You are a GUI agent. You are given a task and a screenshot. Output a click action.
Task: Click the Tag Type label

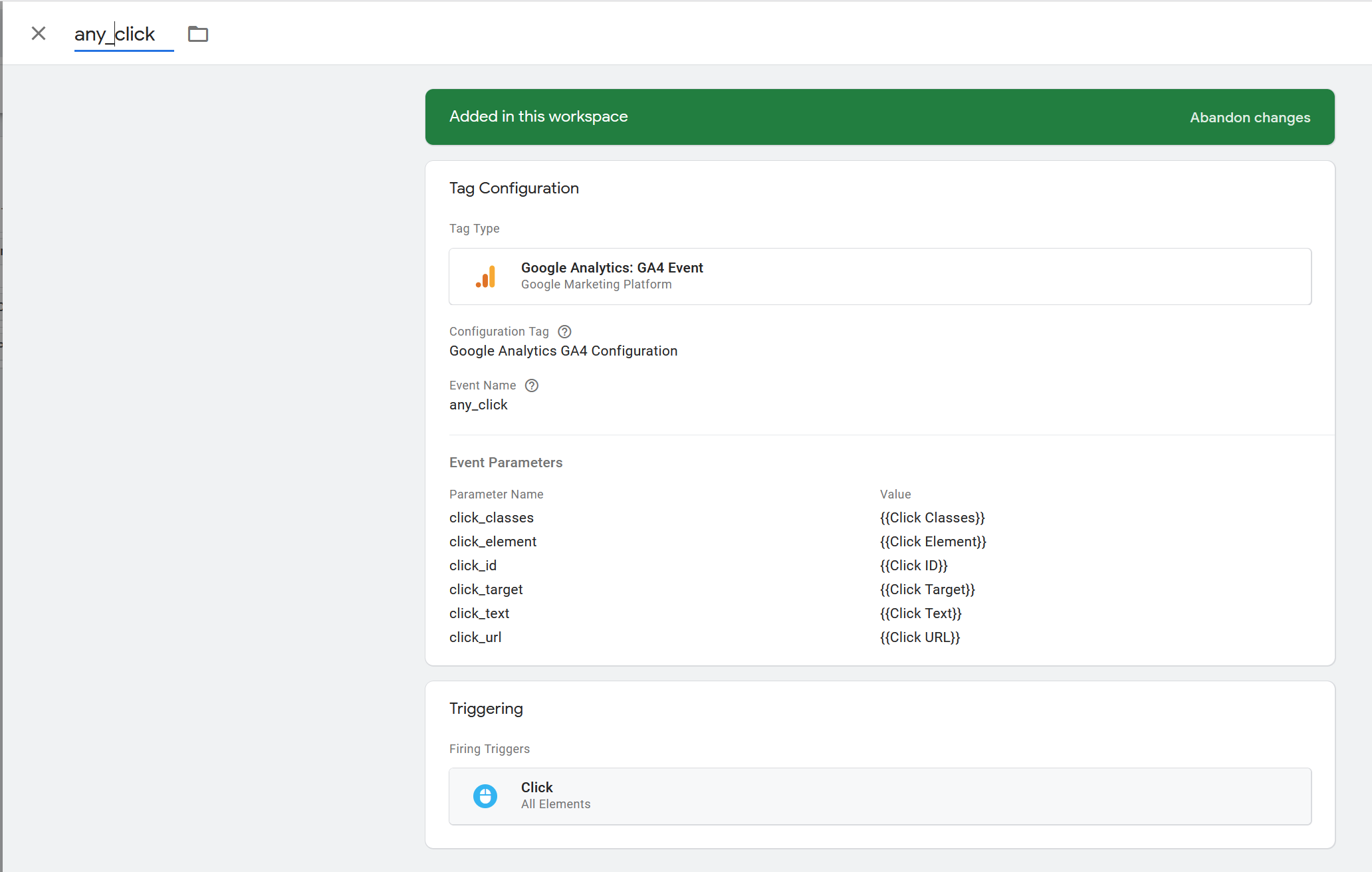[x=474, y=229]
